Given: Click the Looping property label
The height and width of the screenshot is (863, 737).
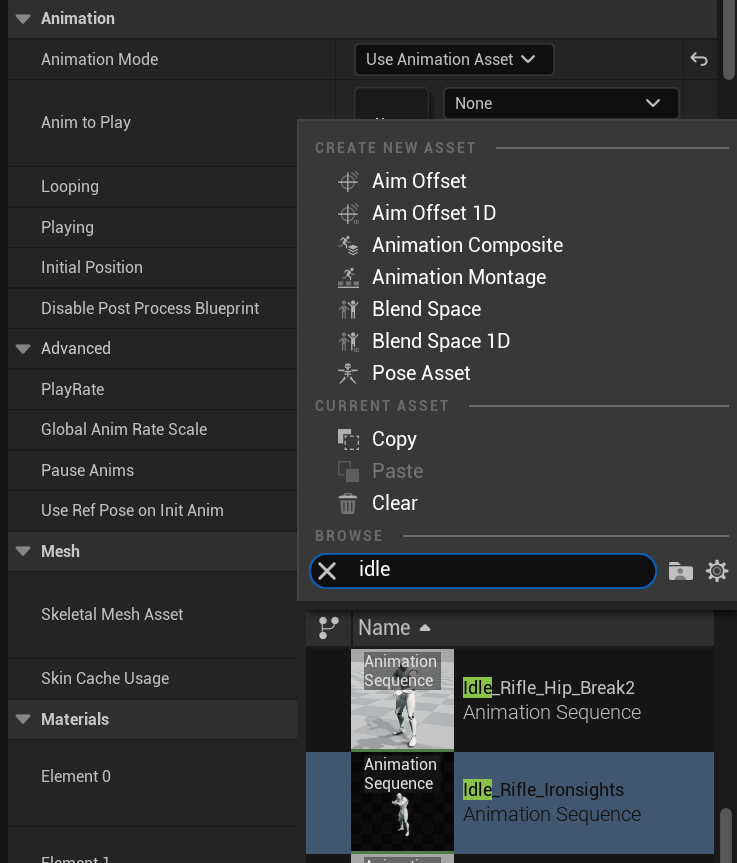Looking at the screenshot, I should click(x=70, y=187).
